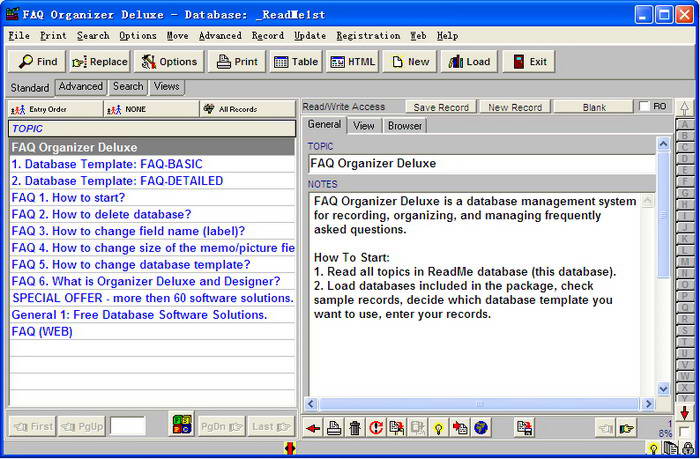The width and height of the screenshot is (700, 459).
Task: Click the TOPIC column header
Action: (152, 129)
